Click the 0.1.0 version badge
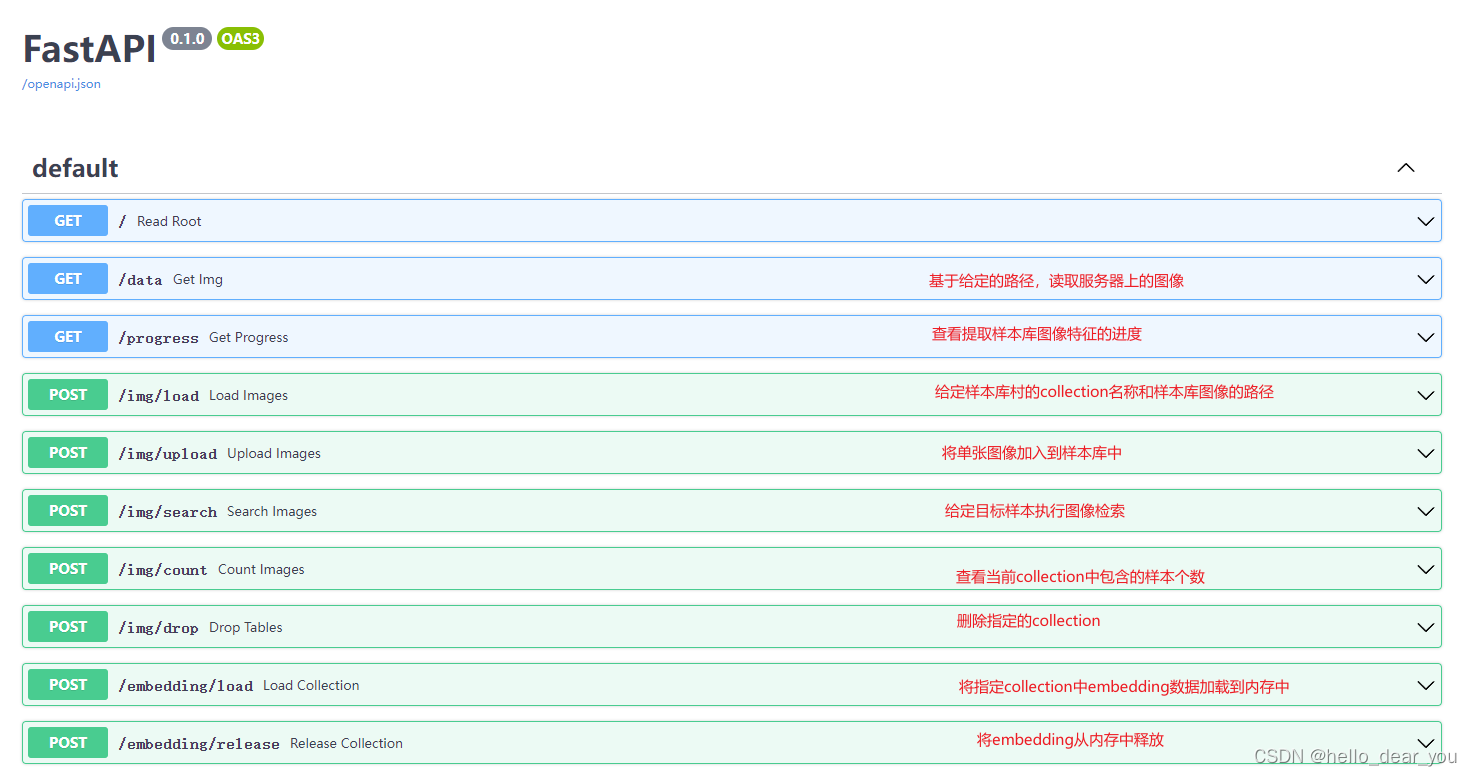 click(187, 38)
